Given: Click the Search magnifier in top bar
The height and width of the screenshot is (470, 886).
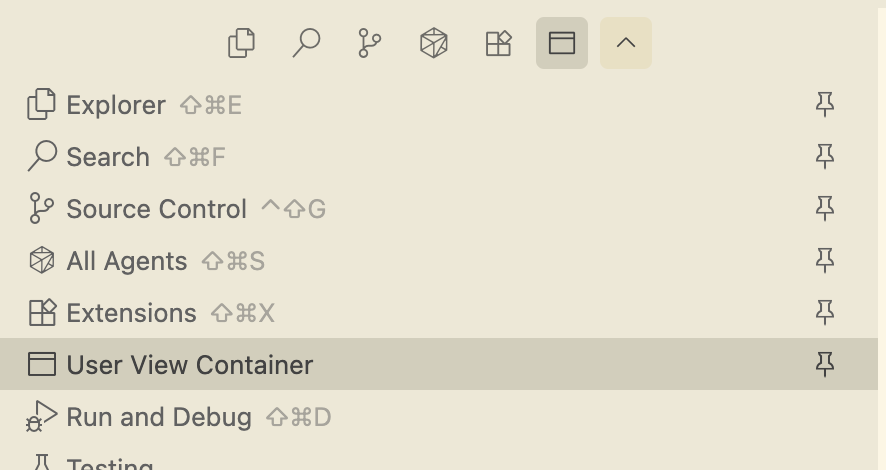Looking at the screenshot, I should click(306, 43).
